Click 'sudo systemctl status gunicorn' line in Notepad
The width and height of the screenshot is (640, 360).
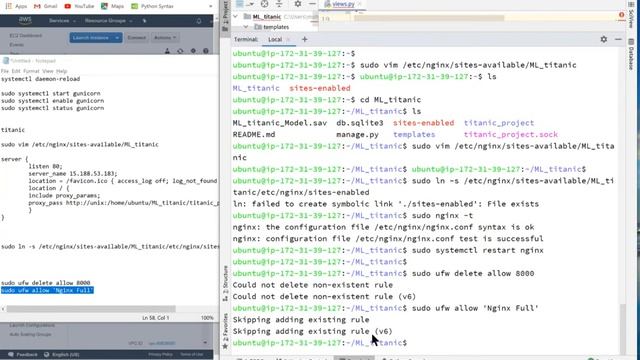(x=52, y=108)
